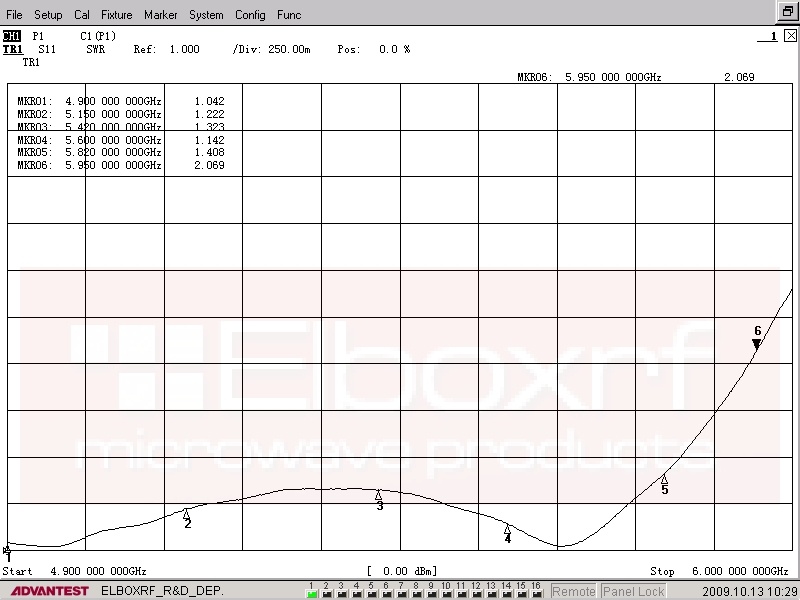Expand the Fixture menu
The height and width of the screenshot is (600, 800).
(117, 15)
